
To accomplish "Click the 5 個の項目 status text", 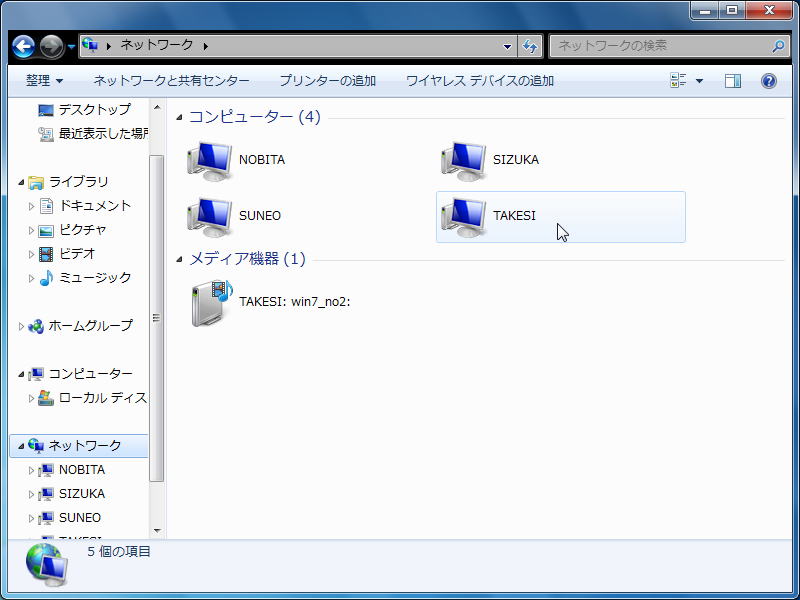I will [x=119, y=552].
